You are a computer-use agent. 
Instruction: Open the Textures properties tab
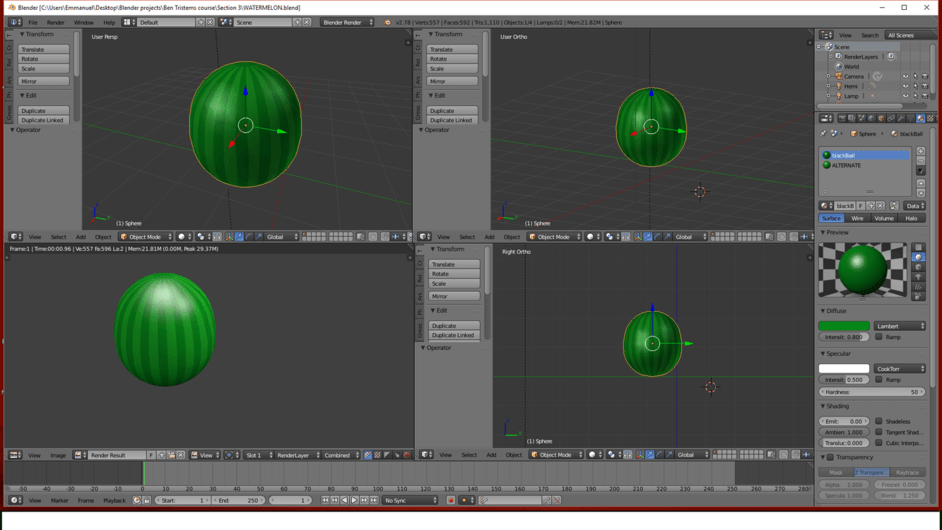tap(930, 118)
